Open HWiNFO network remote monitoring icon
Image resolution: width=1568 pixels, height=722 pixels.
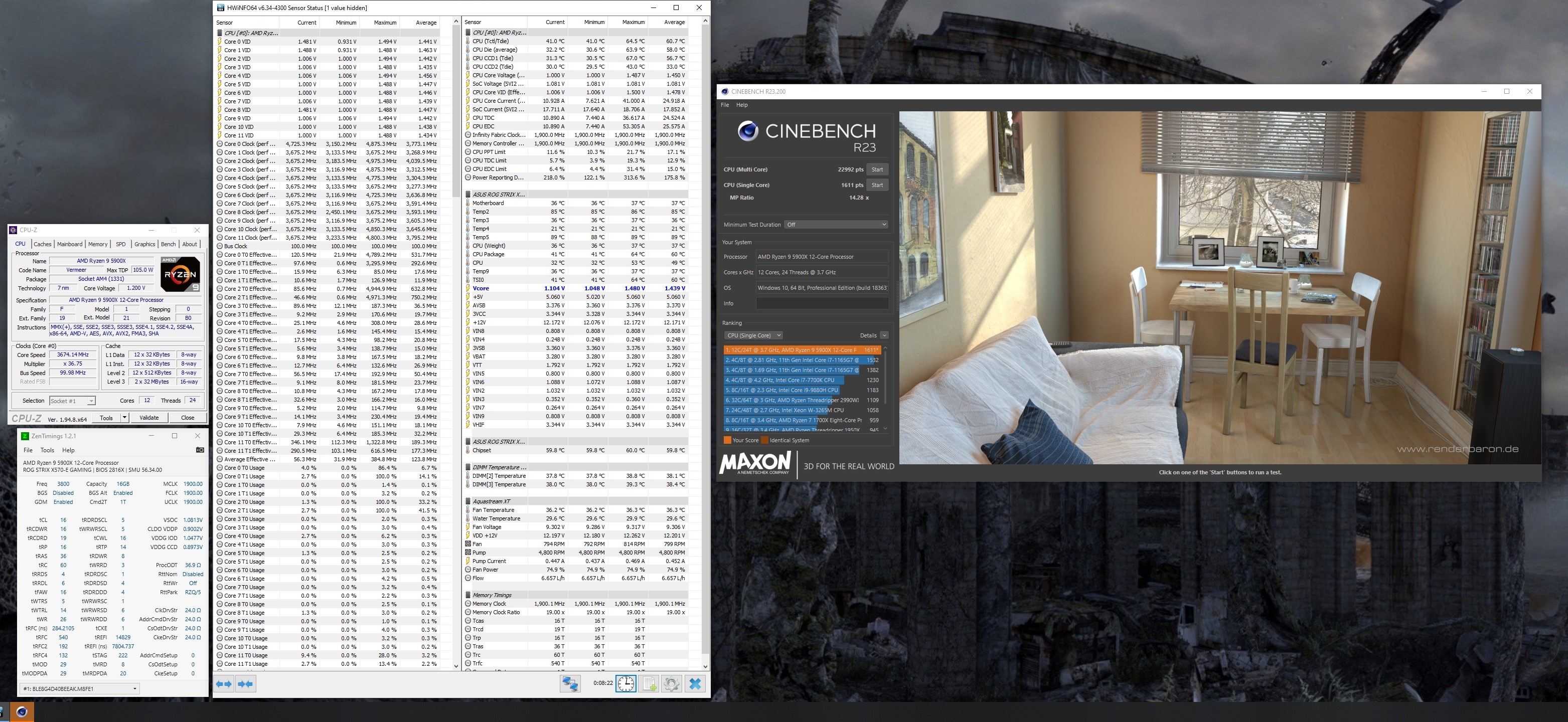pyautogui.click(x=570, y=684)
